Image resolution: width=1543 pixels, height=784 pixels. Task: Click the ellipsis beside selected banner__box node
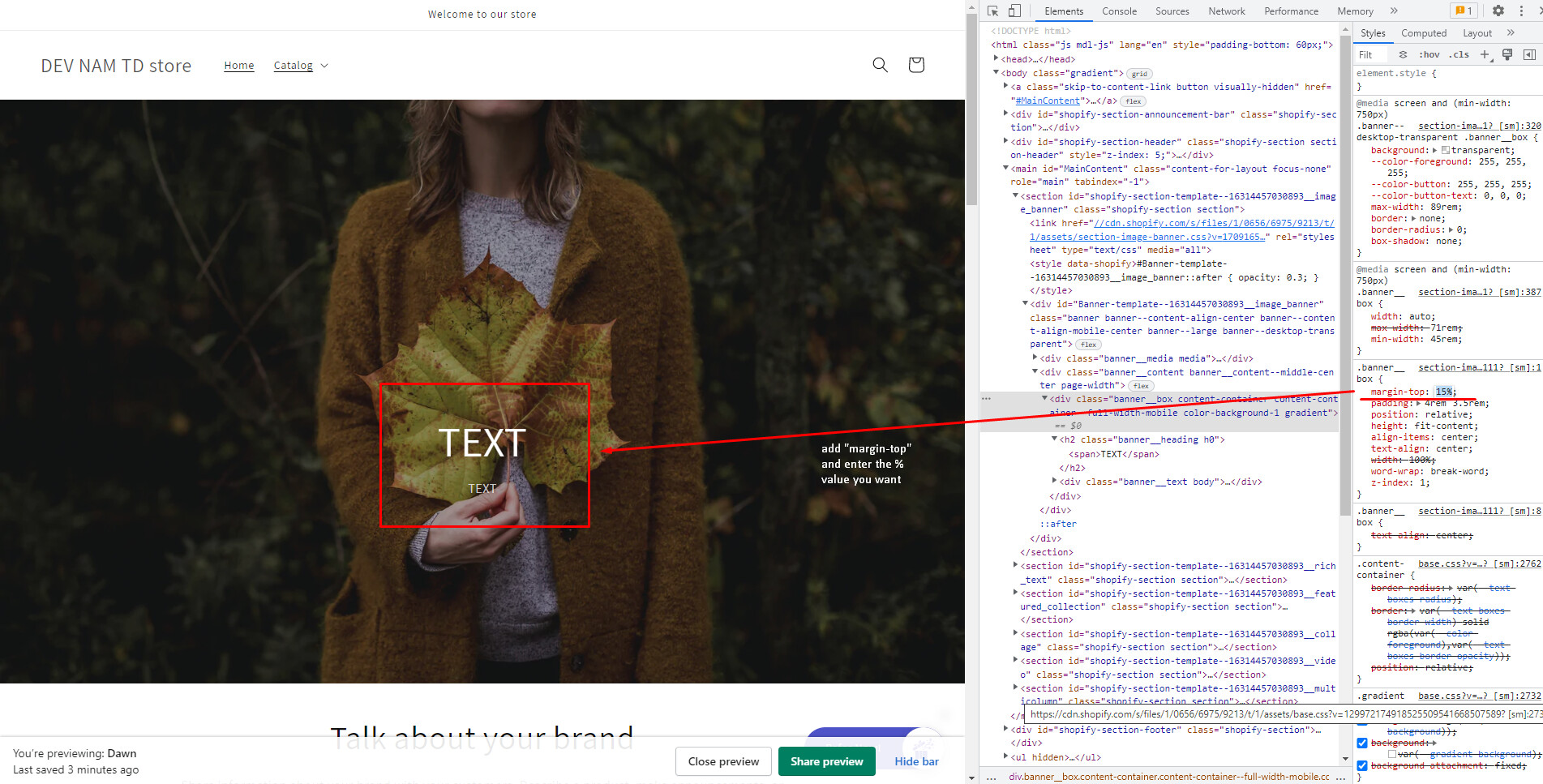(x=986, y=399)
